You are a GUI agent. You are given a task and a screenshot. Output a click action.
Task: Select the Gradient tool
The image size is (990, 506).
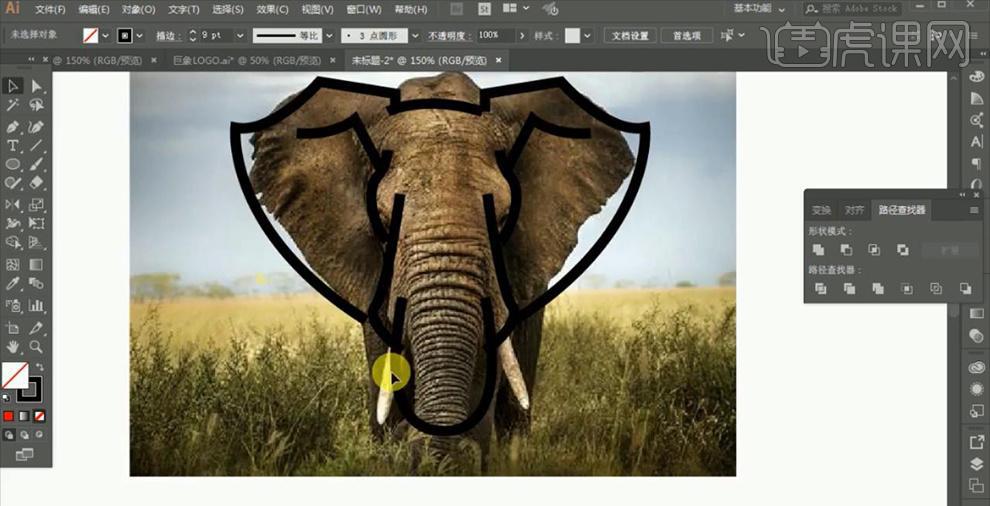tap(37, 264)
